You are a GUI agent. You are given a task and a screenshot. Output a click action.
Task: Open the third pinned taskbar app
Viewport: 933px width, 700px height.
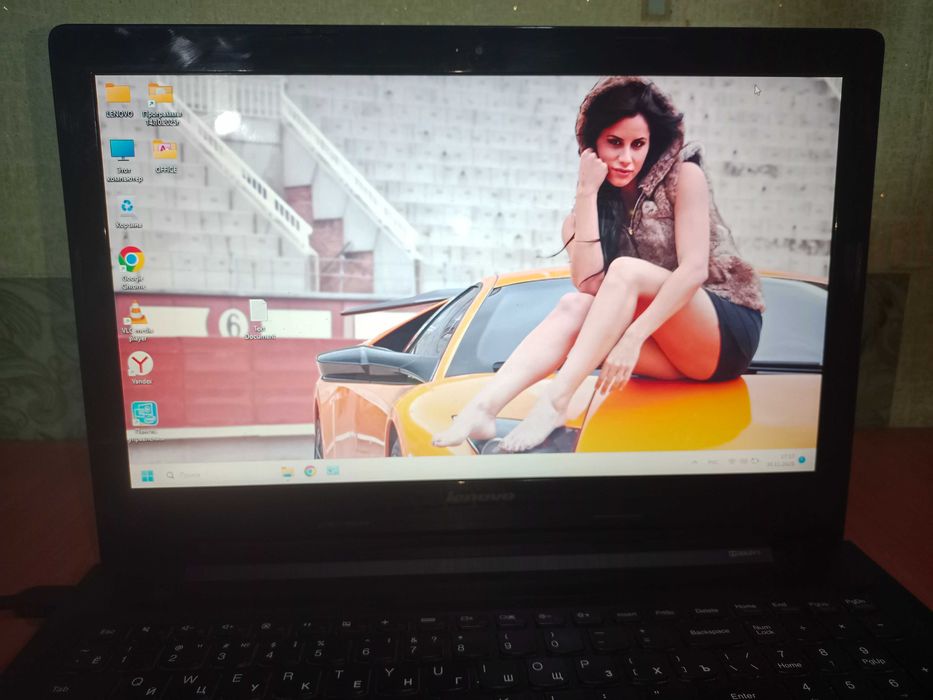coord(333,470)
